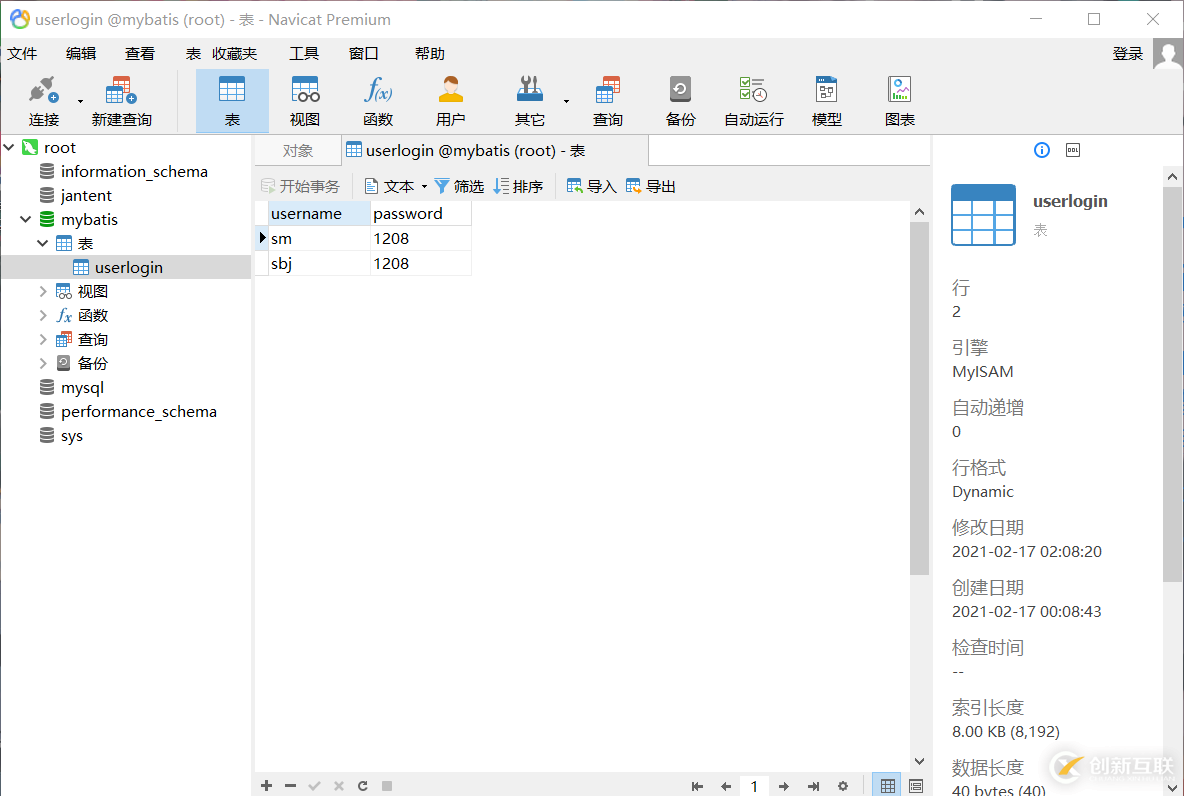Open the 备份 backup toolbar icon

click(680, 100)
